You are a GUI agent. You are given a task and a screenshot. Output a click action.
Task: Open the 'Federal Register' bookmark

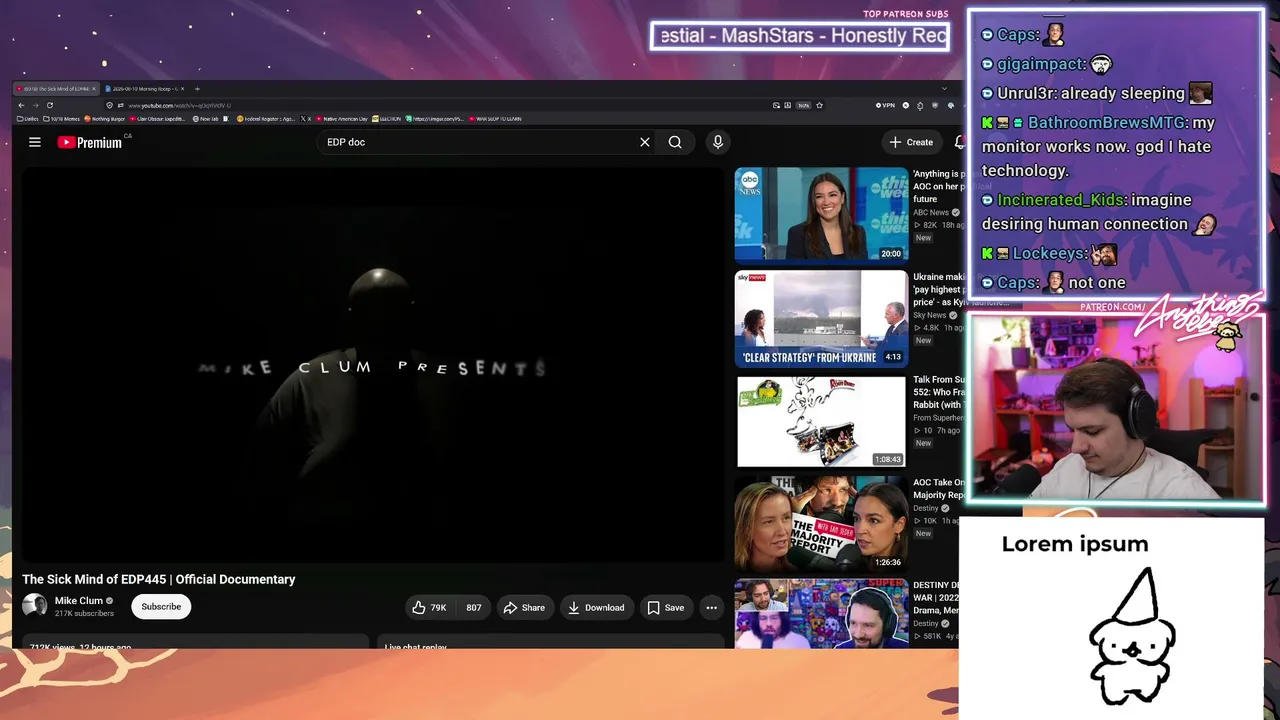point(266,119)
